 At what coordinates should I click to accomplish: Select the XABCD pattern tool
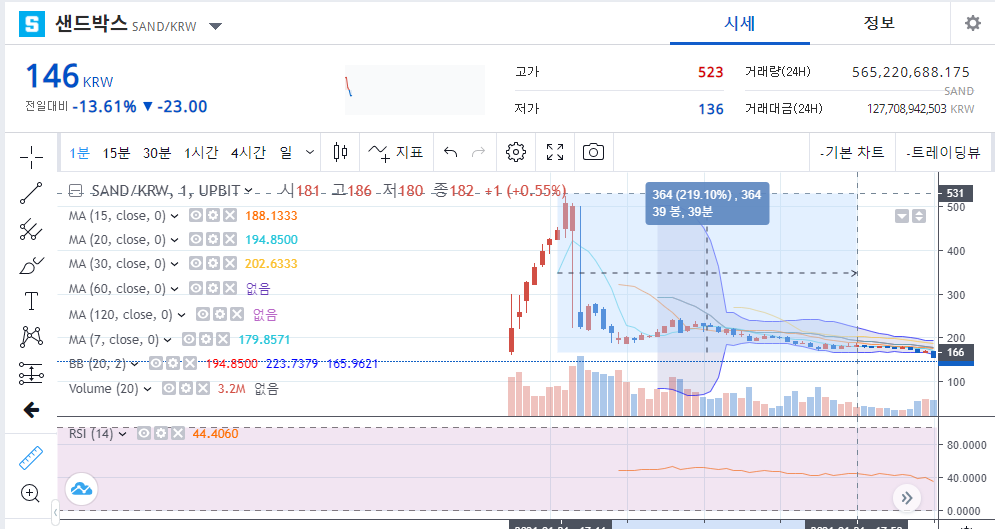coord(31,337)
